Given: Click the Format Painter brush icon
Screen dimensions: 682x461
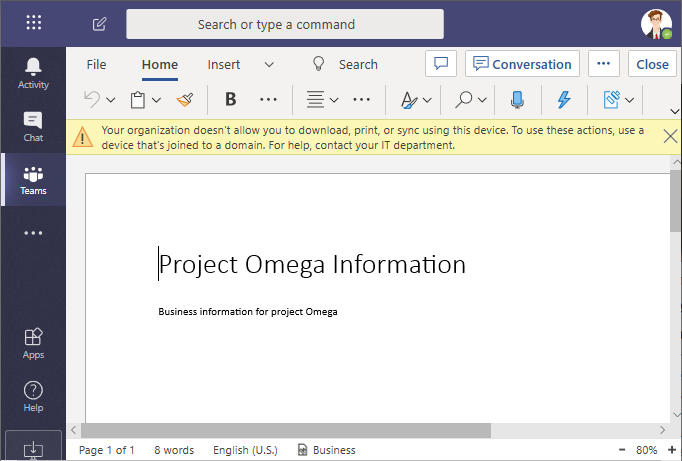Looking at the screenshot, I should tap(185, 99).
